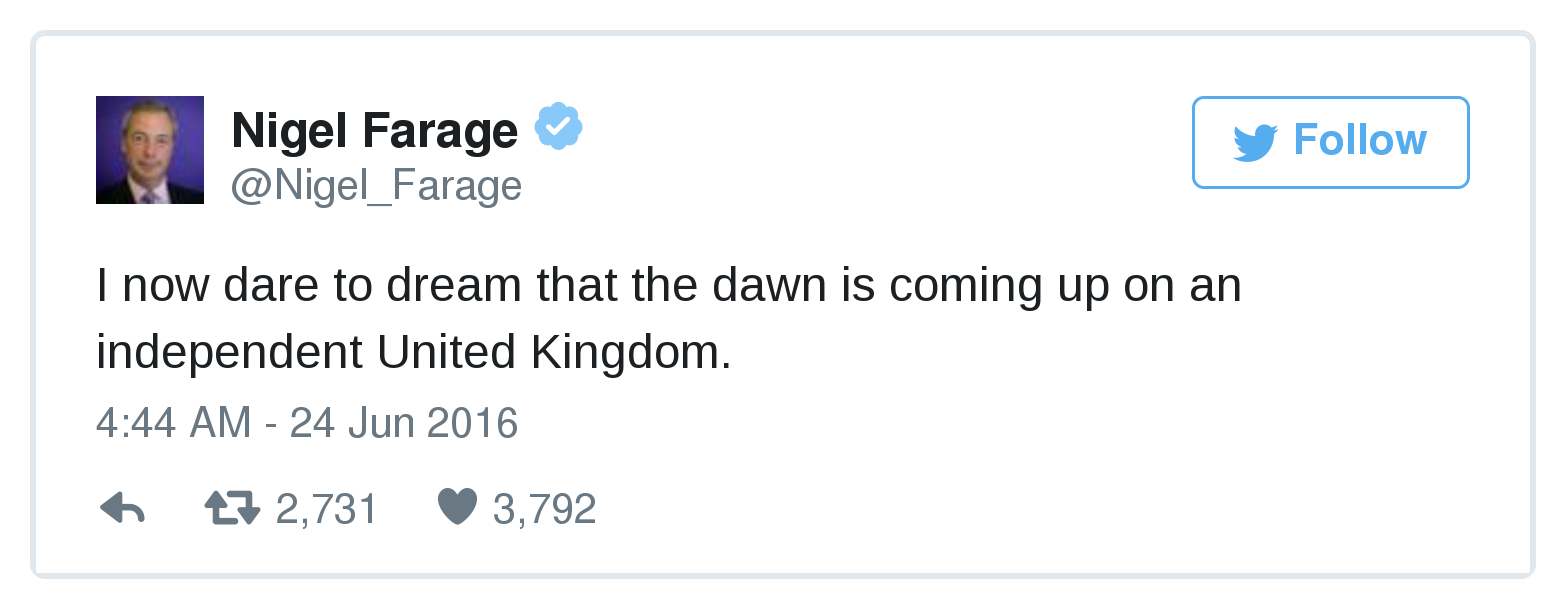Click the Twitter bird icon in Follow
Image resolution: width=1566 pixels, height=609 pixels.
coord(1255,142)
